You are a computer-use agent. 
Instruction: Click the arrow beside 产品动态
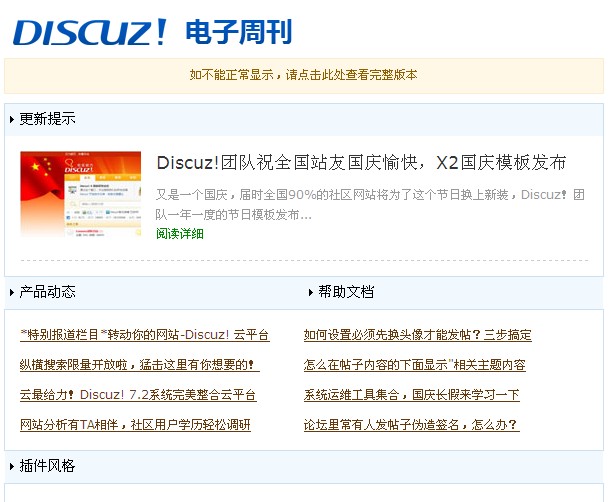click(12, 292)
